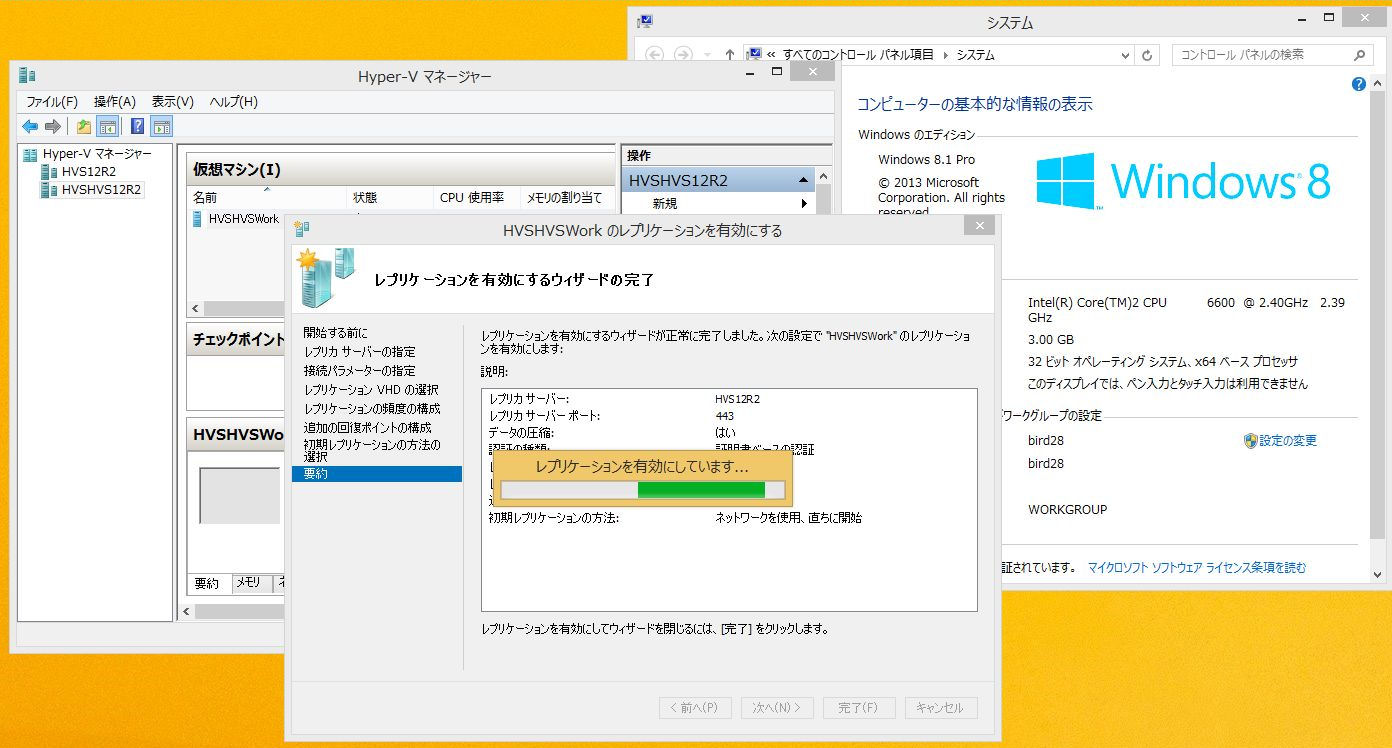
Task: Toggle the Action pane show/hide icon
Action: point(161,126)
